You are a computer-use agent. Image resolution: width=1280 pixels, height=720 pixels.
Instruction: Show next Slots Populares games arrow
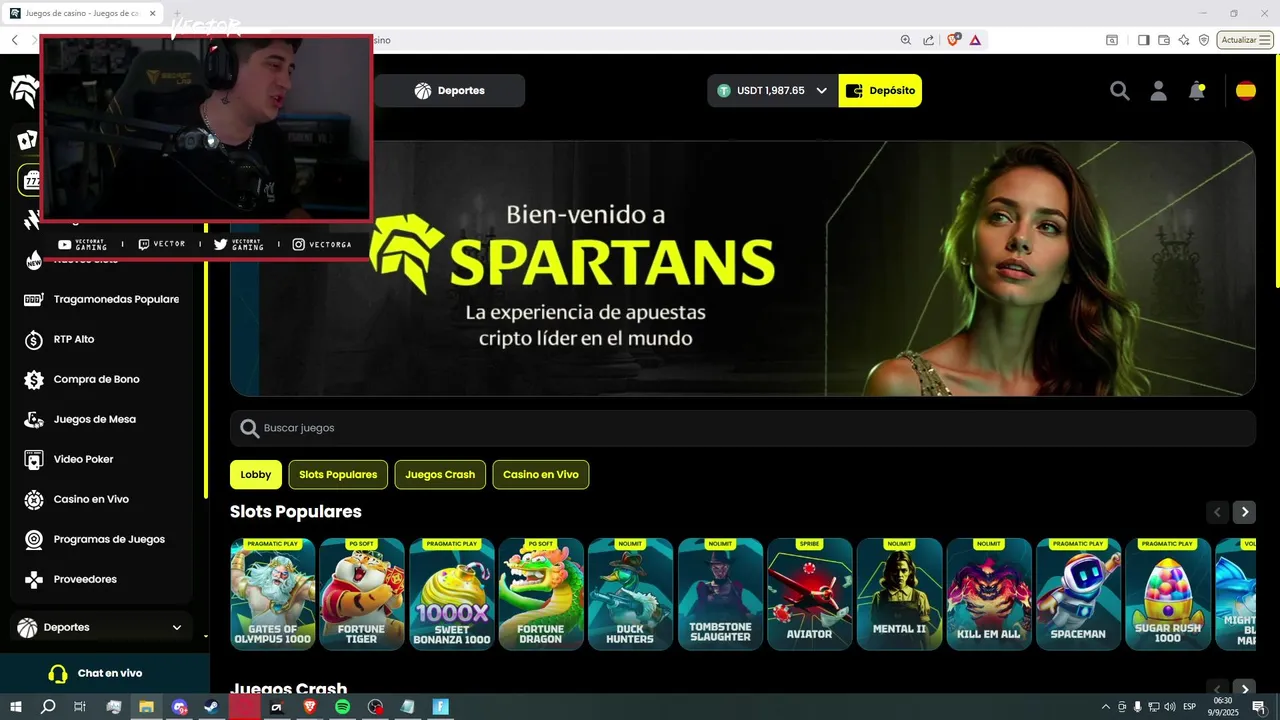pyautogui.click(x=1244, y=512)
